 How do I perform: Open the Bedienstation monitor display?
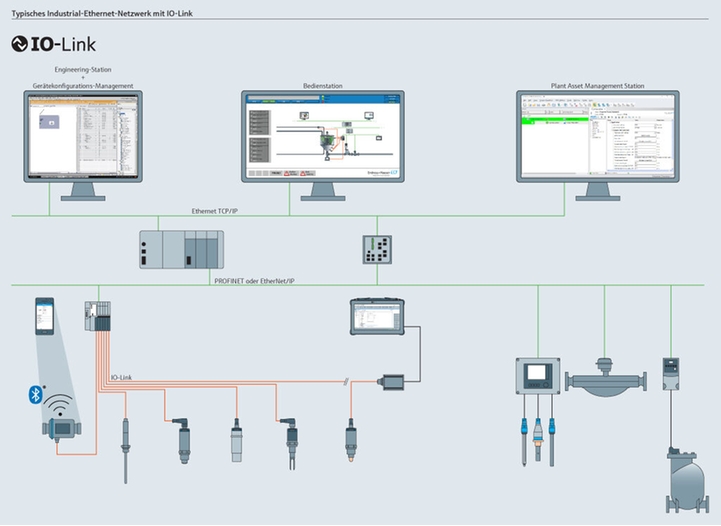[x=315, y=135]
